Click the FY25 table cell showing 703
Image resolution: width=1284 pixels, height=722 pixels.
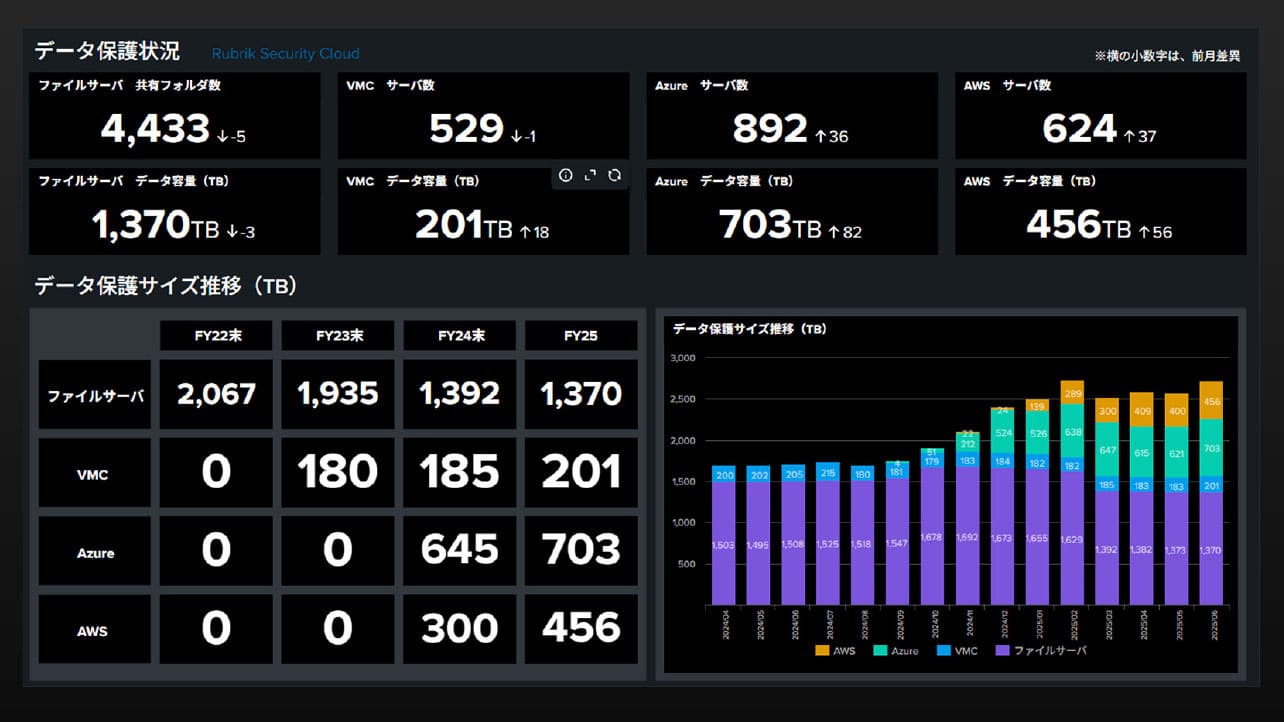[x=581, y=550]
